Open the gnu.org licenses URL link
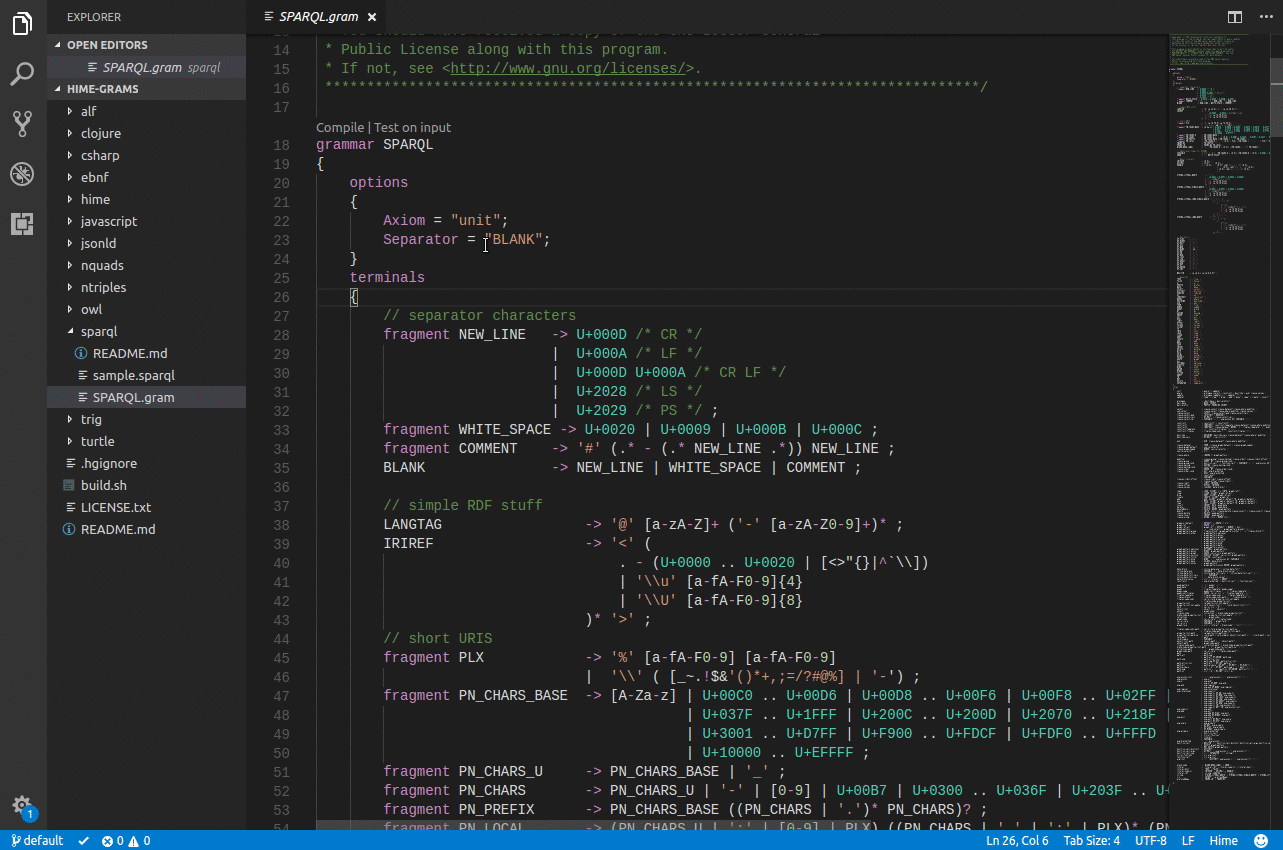Viewport: 1283px width, 850px height. pyautogui.click(x=569, y=68)
